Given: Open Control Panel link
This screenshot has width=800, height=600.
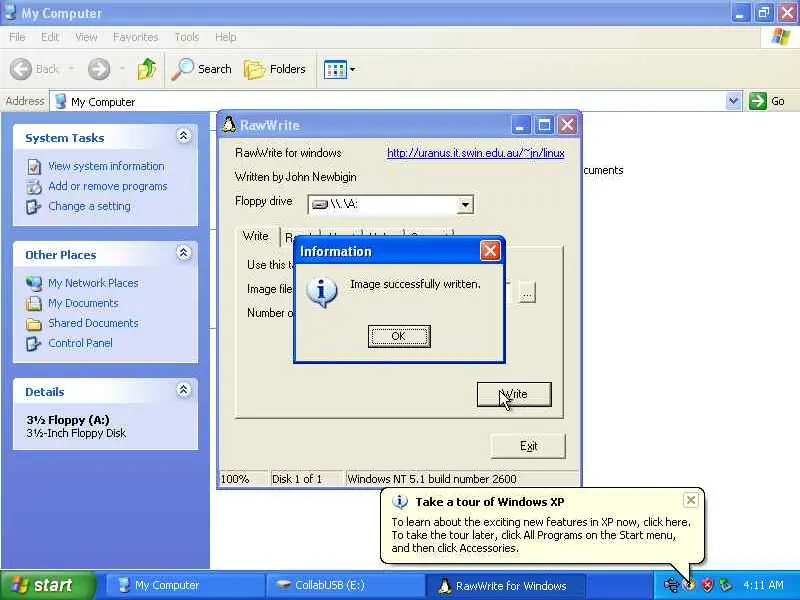Looking at the screenshot, I should [x=80, y=343].
